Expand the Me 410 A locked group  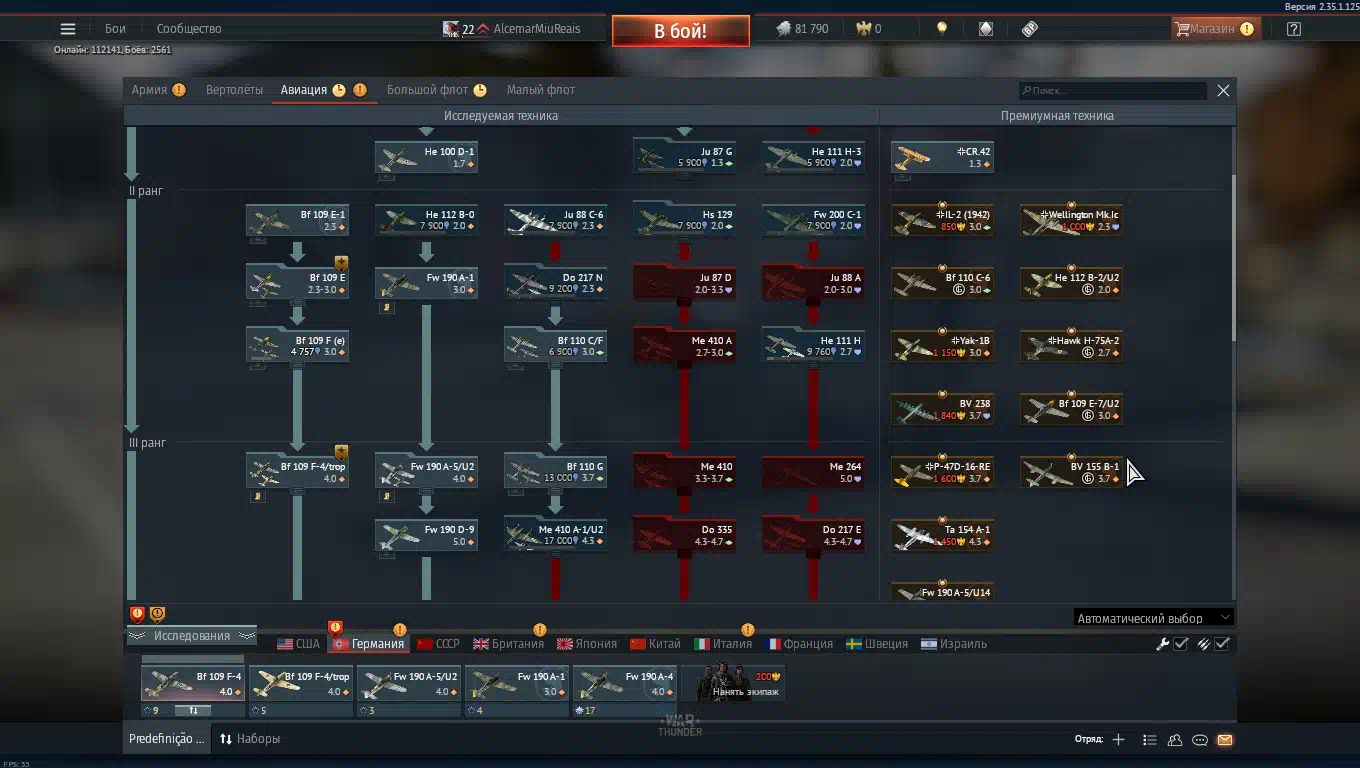[x=684, y=346]
